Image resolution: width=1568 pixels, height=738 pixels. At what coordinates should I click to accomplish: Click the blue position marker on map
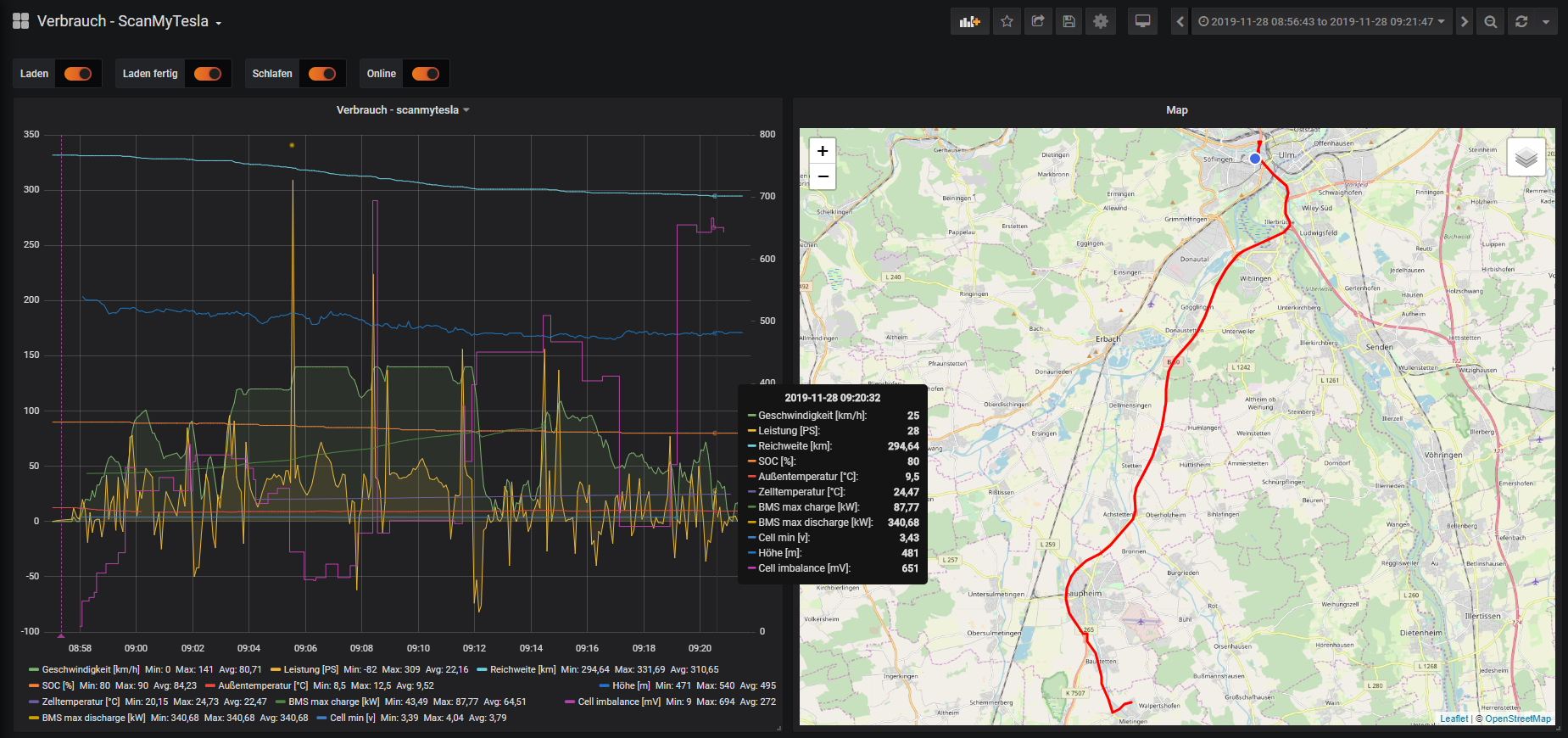tap(1255, 159)
